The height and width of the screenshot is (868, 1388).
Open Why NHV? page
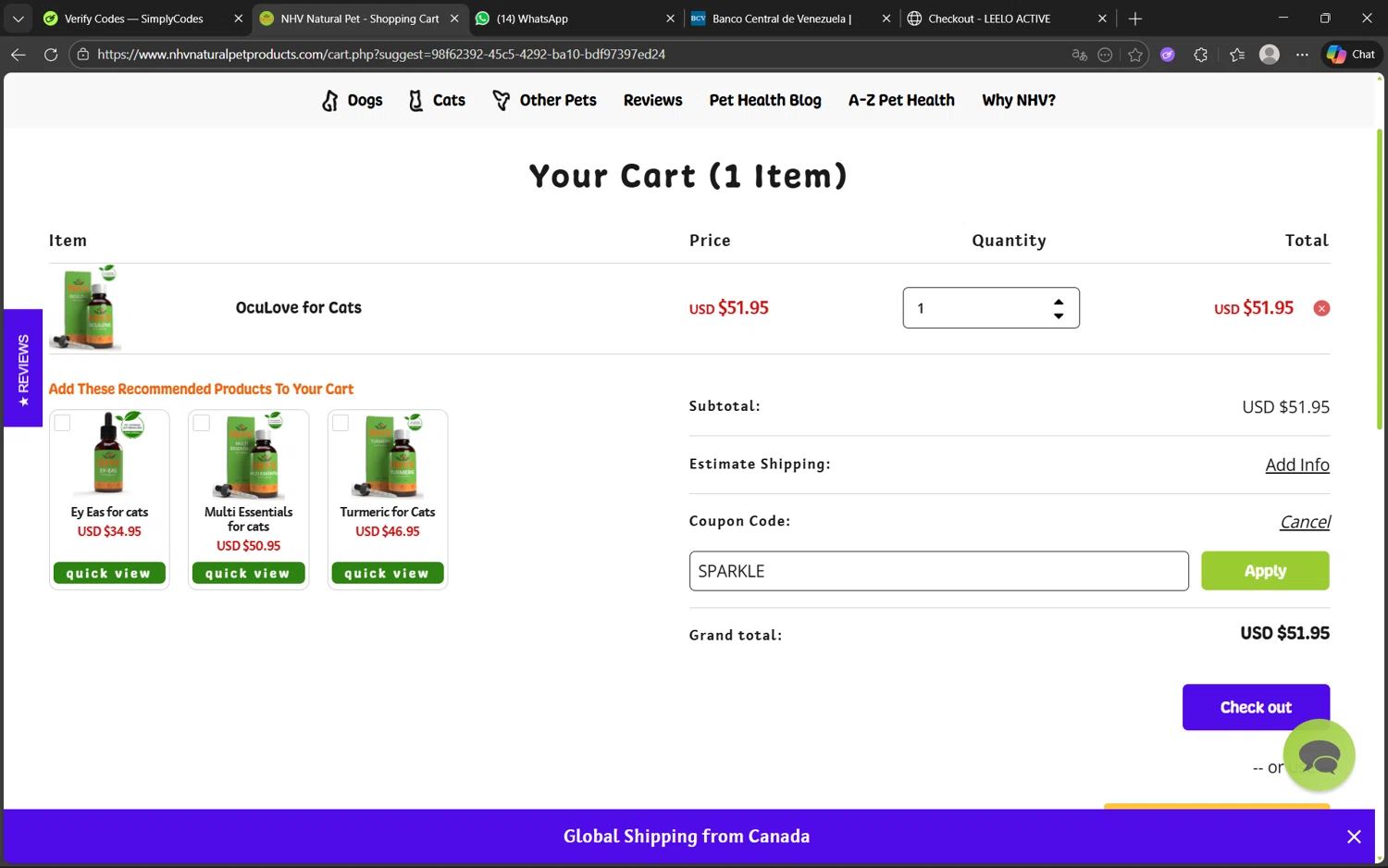(1019, 100)
